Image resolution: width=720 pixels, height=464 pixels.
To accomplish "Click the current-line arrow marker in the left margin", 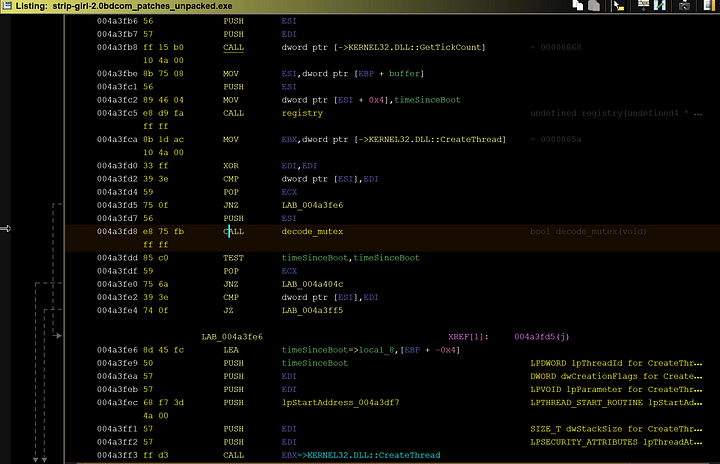I will point(6,228).
